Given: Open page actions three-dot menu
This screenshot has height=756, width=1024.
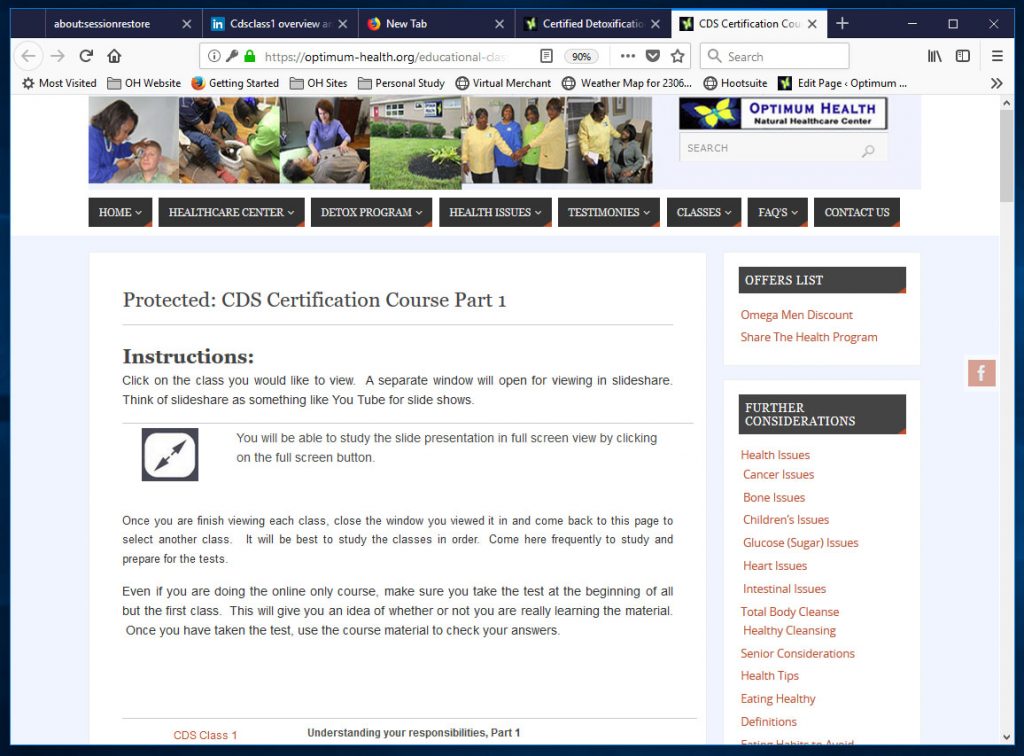Looking at the screenshot, I should pyautogui.click(x=627, y=56).
